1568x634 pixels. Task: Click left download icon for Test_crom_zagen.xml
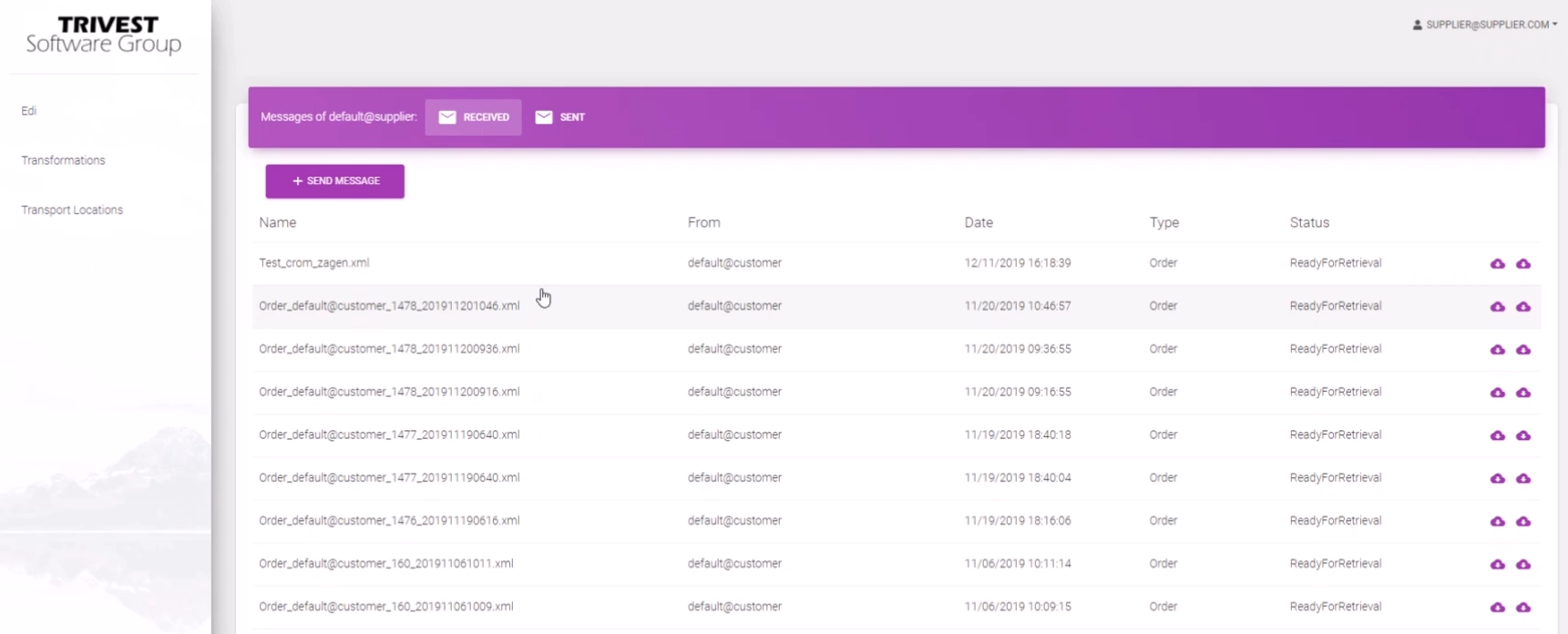1497,263
